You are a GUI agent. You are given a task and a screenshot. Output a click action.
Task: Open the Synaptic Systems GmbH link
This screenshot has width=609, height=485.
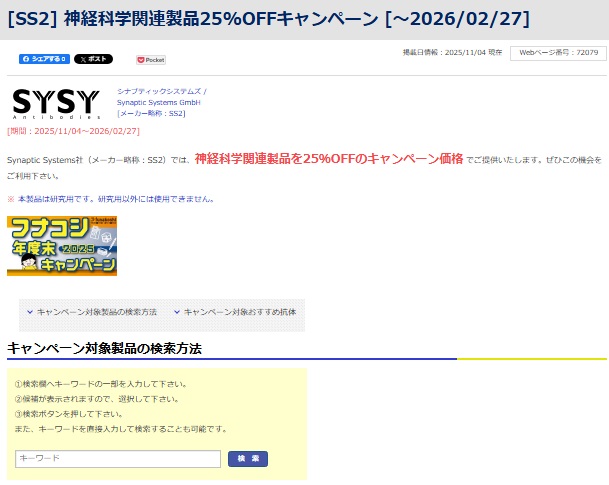pos(159,102)
